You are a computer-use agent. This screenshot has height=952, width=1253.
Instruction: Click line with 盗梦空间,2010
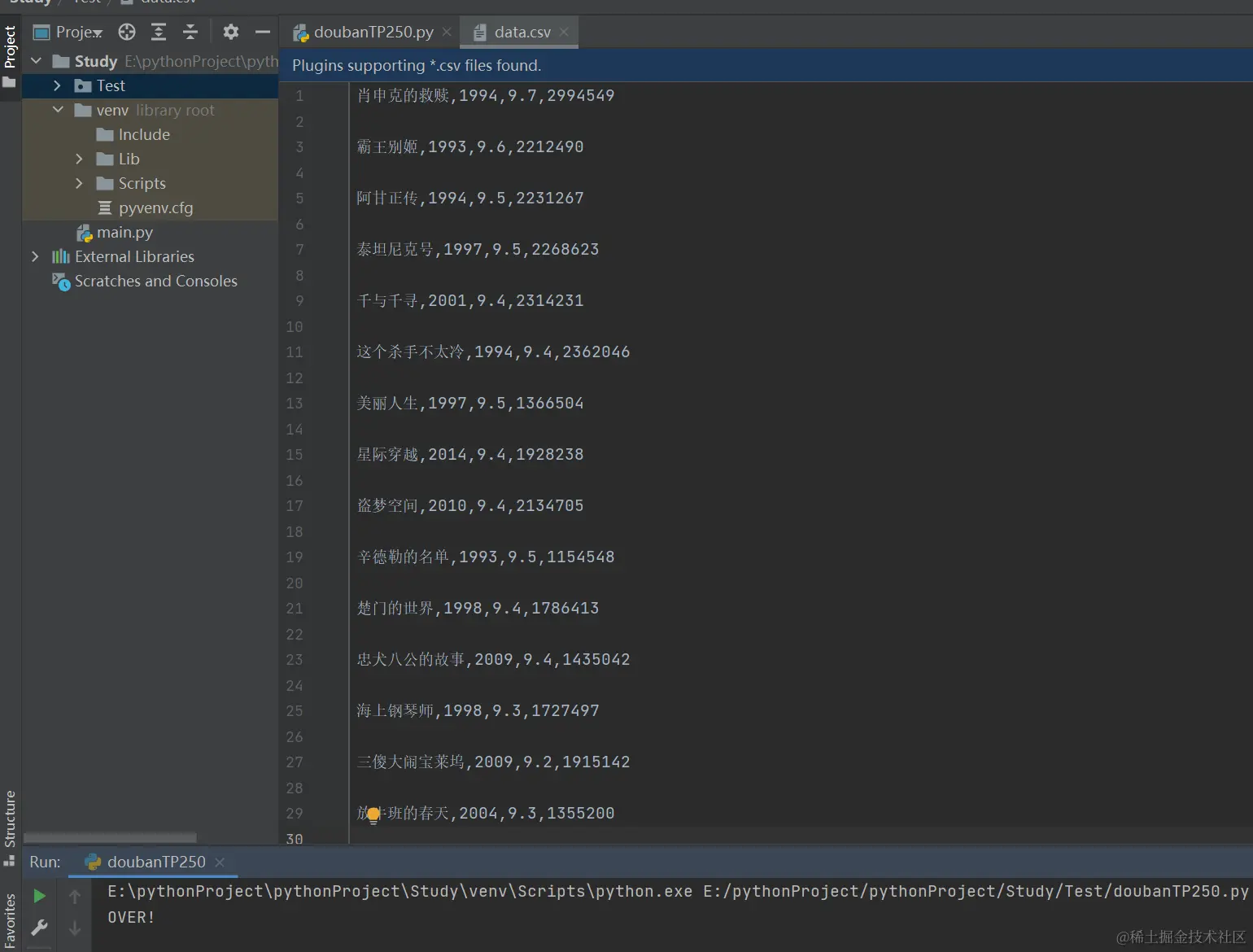tap(470, 506)
